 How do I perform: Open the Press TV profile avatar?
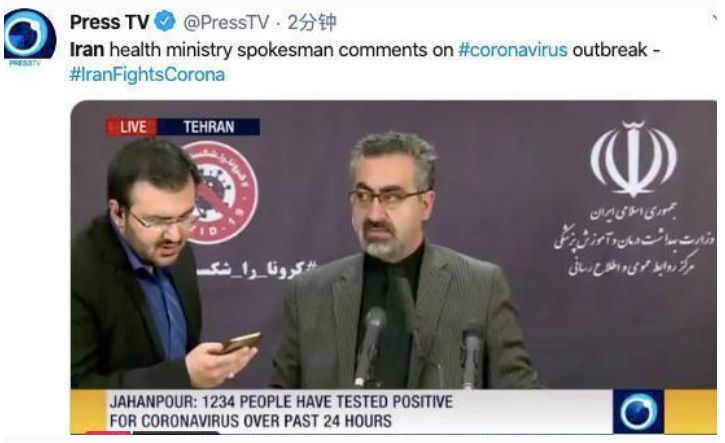click(30, 36)
